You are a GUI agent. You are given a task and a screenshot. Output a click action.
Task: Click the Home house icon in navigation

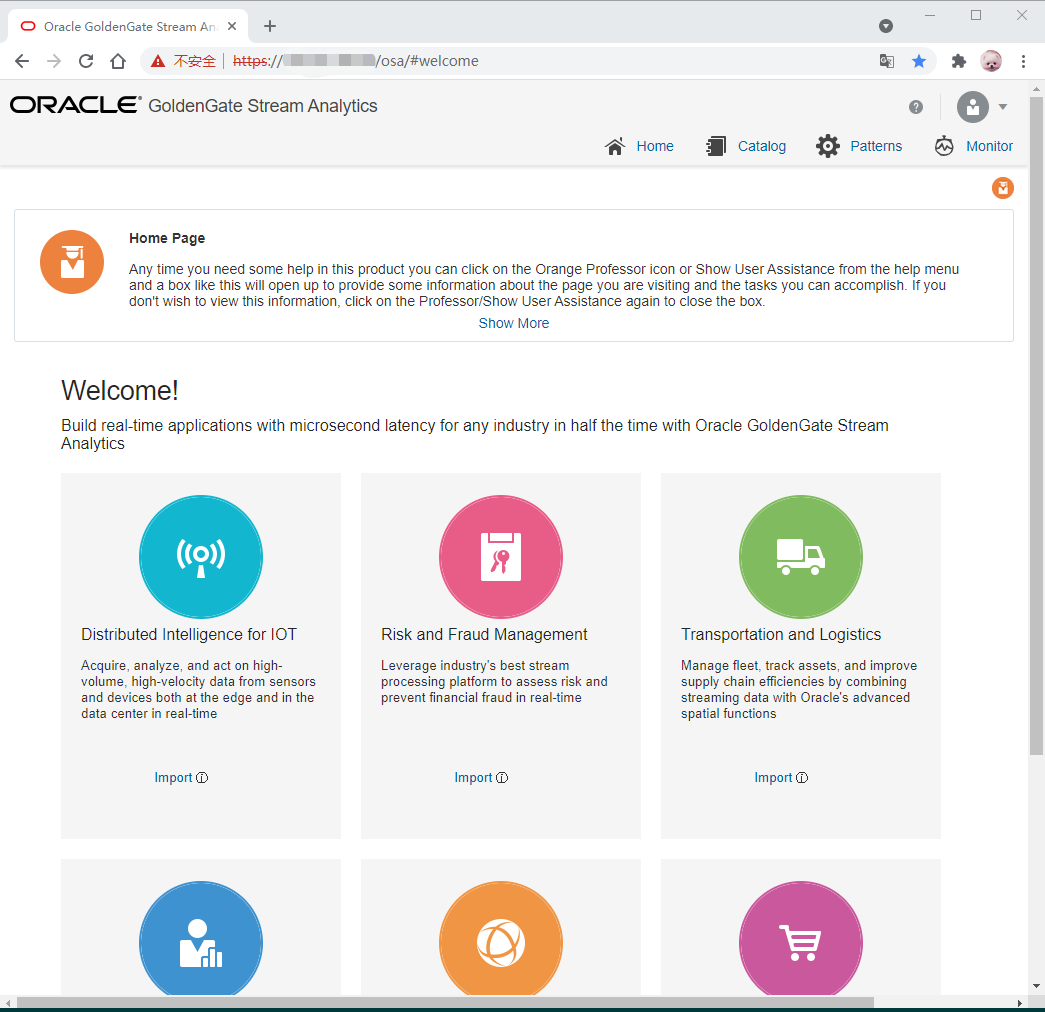(x=614, y=146)
